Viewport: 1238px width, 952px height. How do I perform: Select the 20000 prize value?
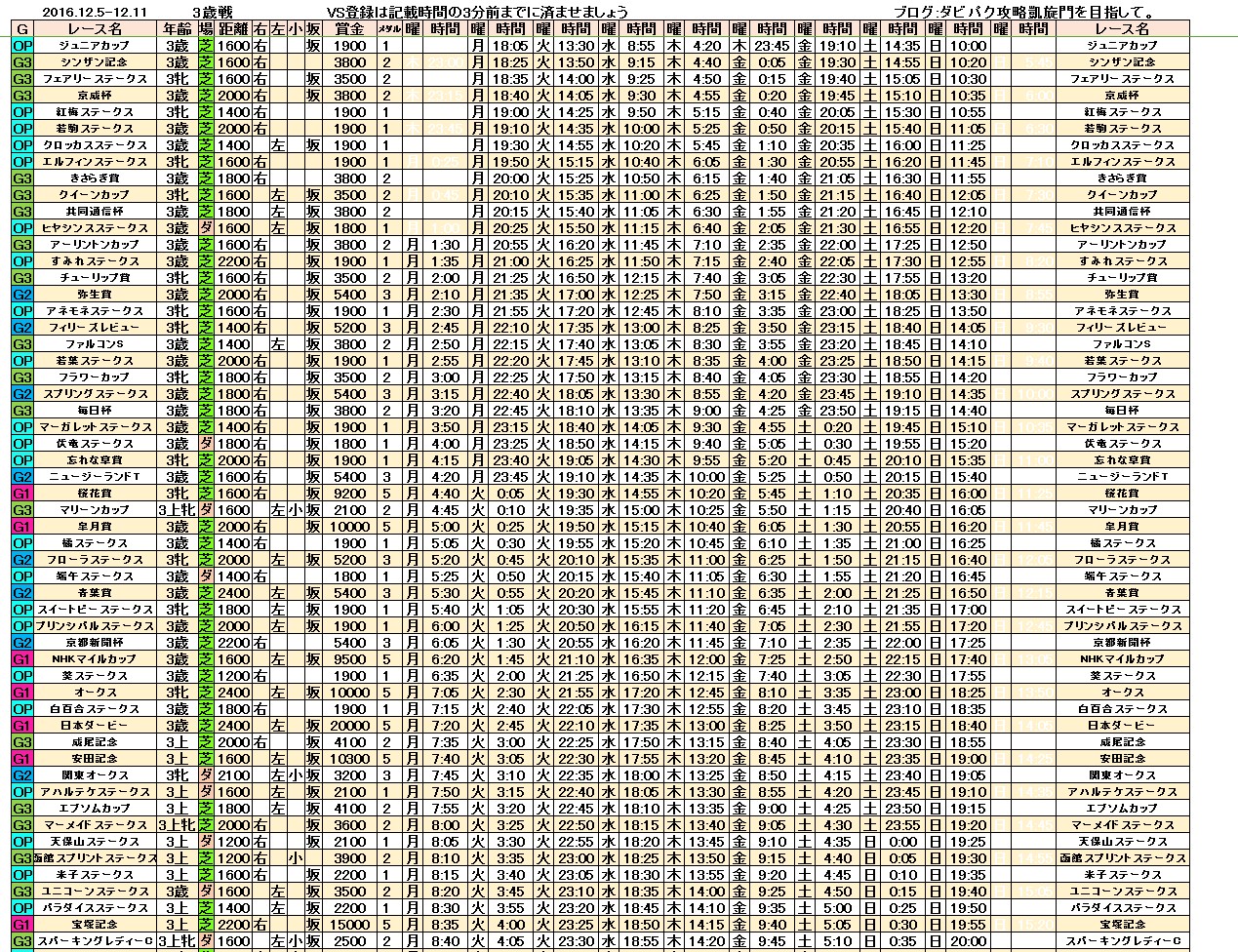[x=349, y=726]
